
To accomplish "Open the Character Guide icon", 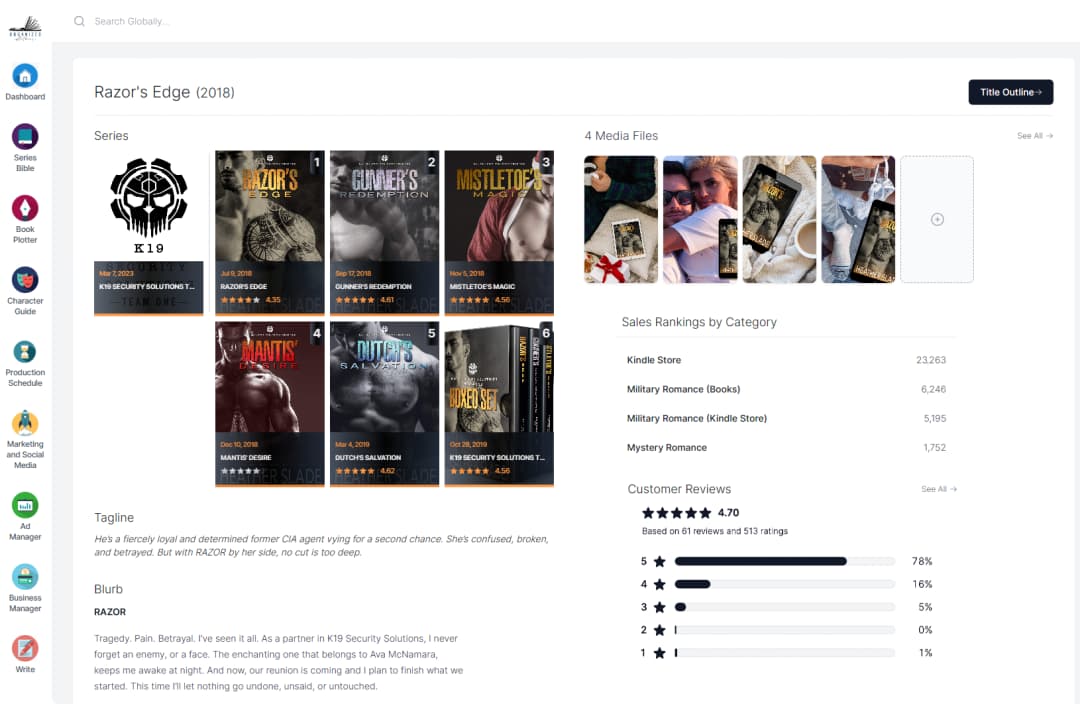I will point(25,280).
